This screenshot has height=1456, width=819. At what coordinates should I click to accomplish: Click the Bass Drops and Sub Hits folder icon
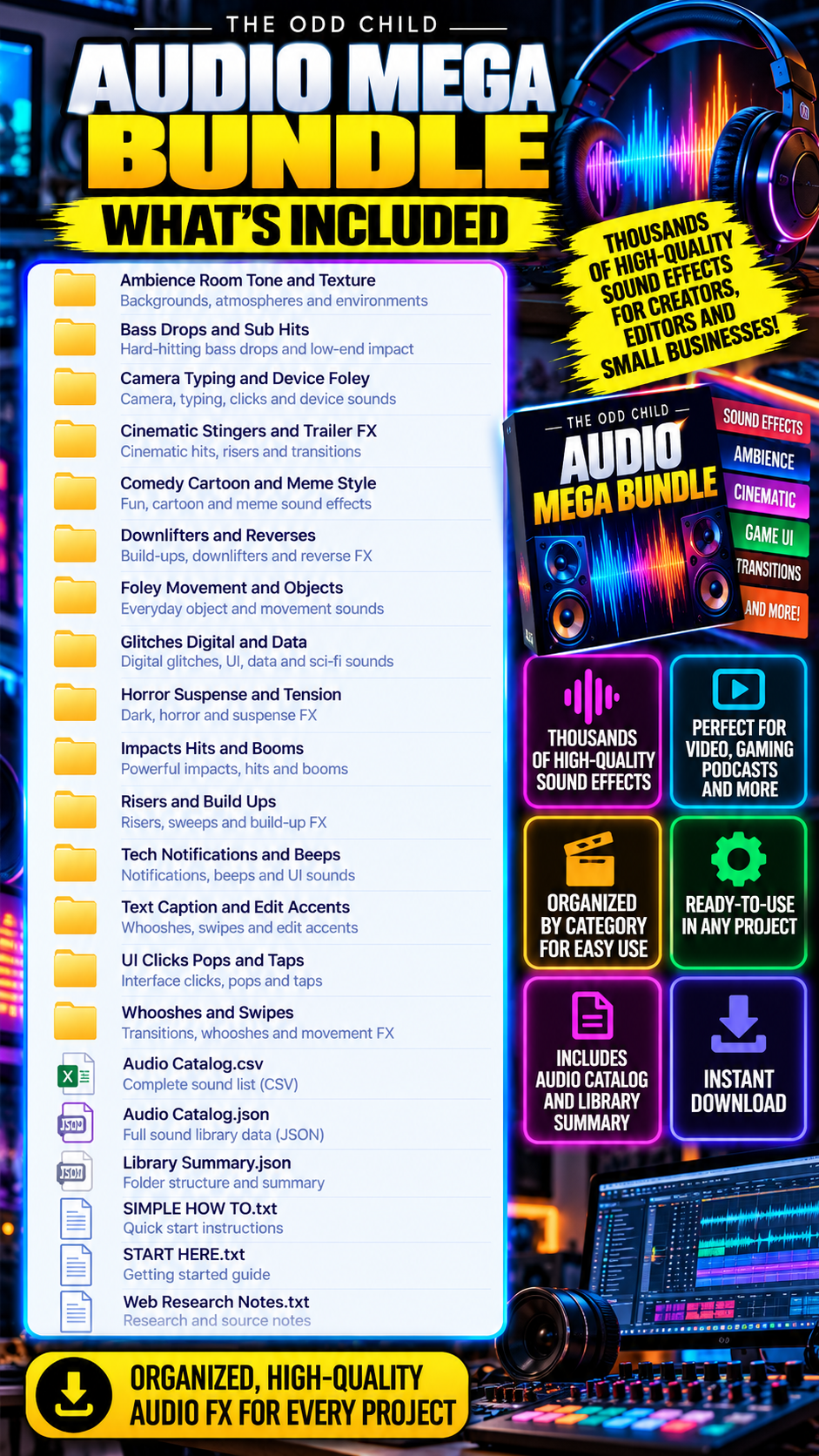coord(75,337)
